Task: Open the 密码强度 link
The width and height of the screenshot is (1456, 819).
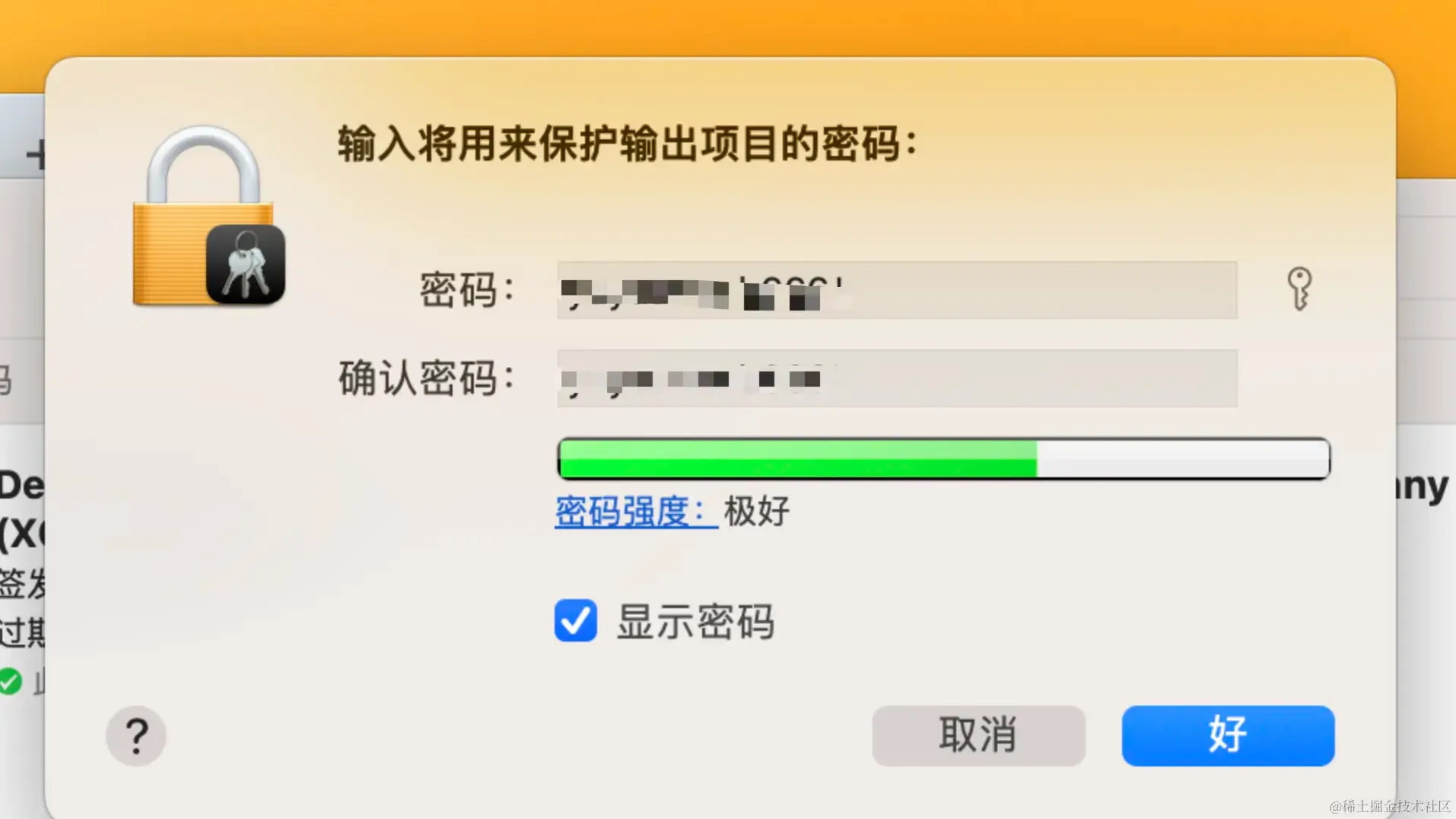Action: pos(636,511)
